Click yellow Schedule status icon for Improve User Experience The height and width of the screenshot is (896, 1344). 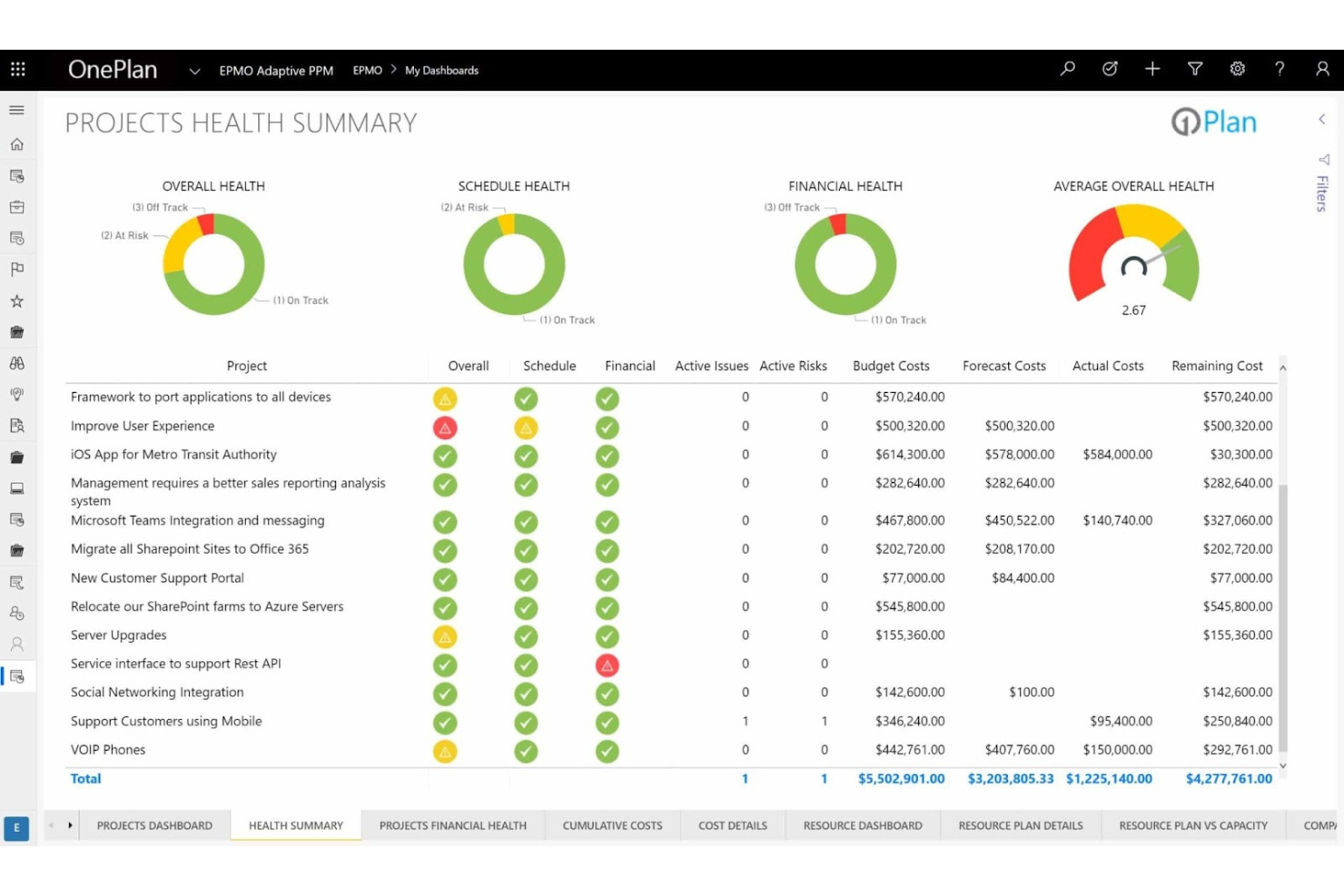(526, 428)
